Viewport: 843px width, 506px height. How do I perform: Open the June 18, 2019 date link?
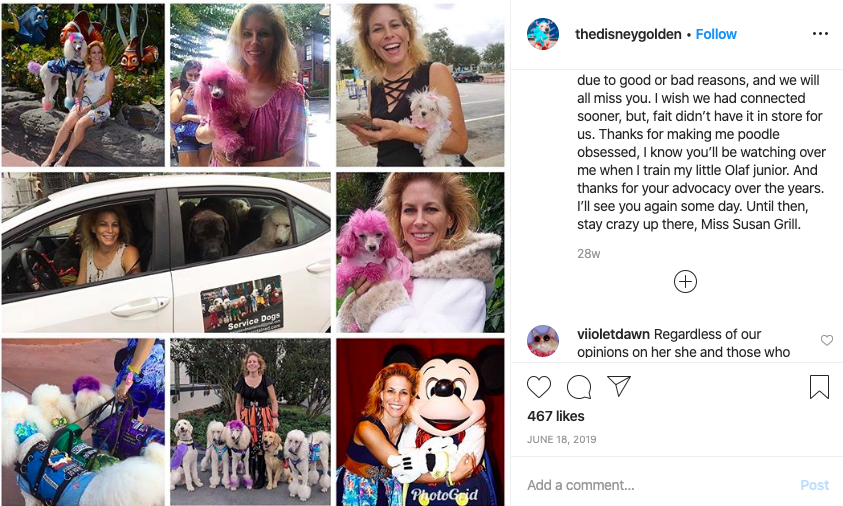tap(562, 439)
